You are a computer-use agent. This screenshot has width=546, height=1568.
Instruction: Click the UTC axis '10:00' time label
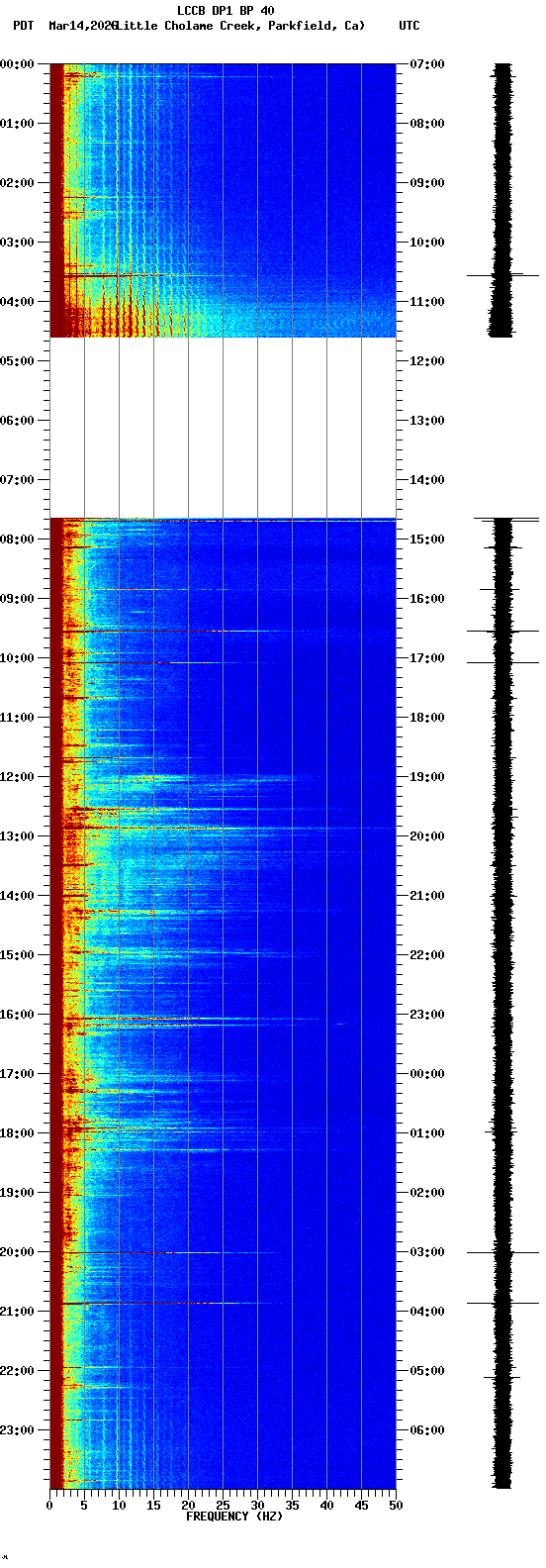tap(427, 243)
